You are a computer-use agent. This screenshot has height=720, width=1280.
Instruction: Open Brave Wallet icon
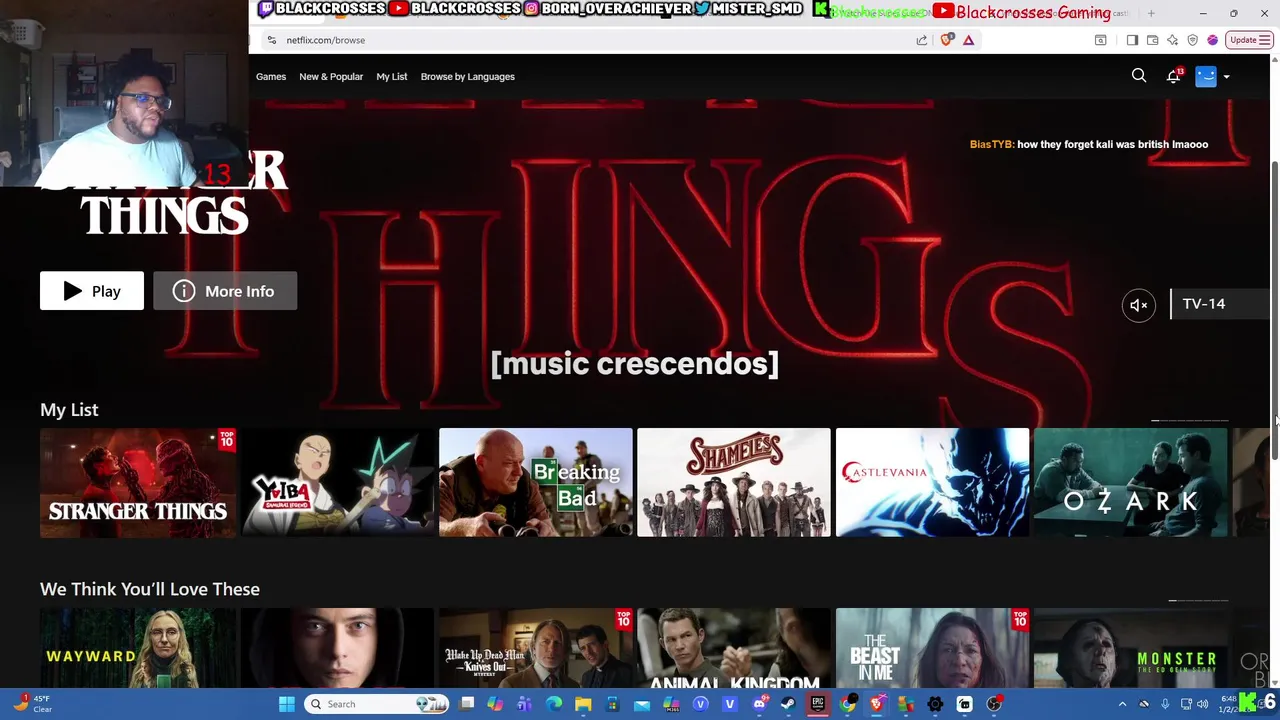[1152, 40]
